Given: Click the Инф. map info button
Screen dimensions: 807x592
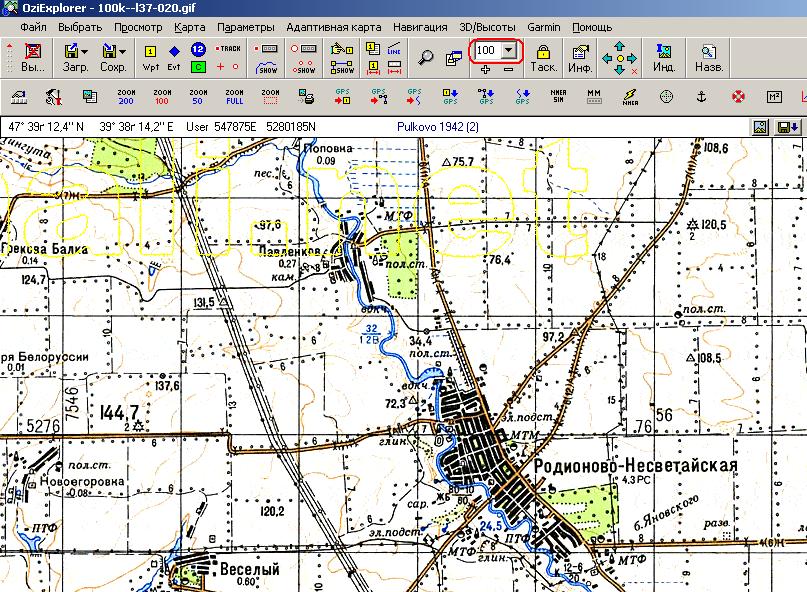Looking at the screenshot, I should pos(579,57).
